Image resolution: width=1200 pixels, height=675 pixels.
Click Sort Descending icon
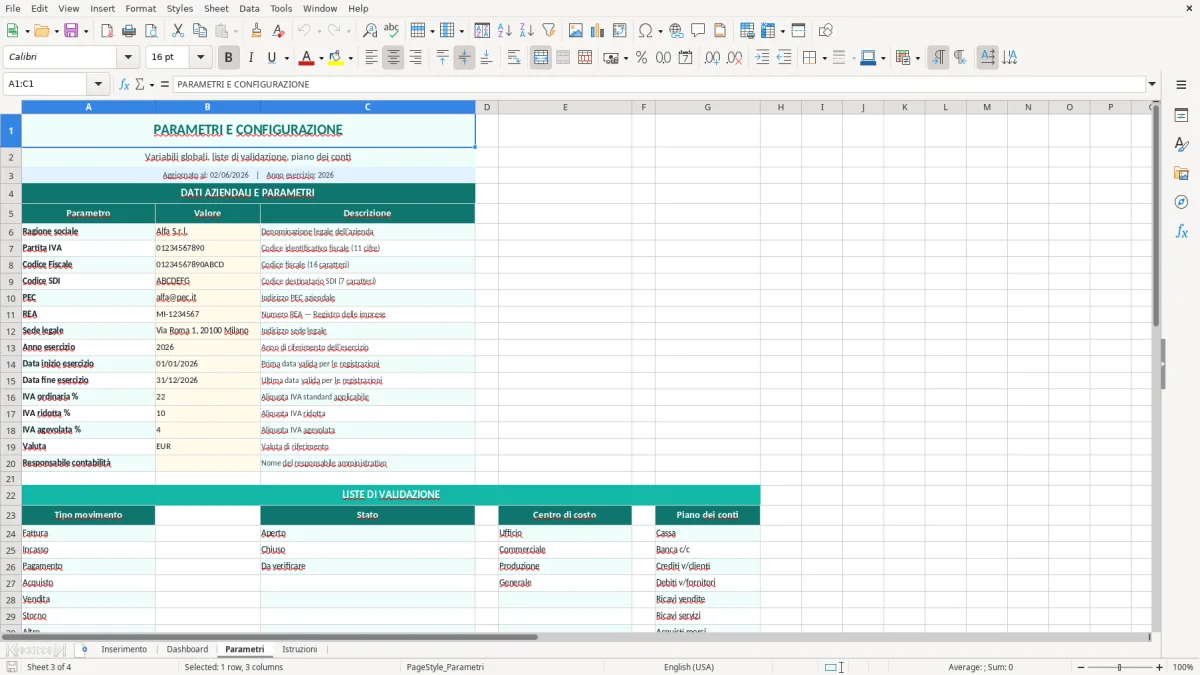tap(527, 31)
